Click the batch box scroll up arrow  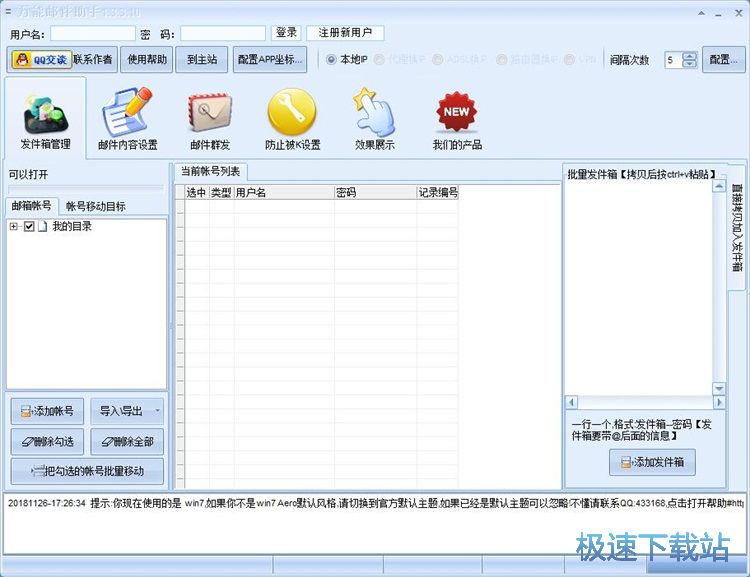(x=719, y=186)
